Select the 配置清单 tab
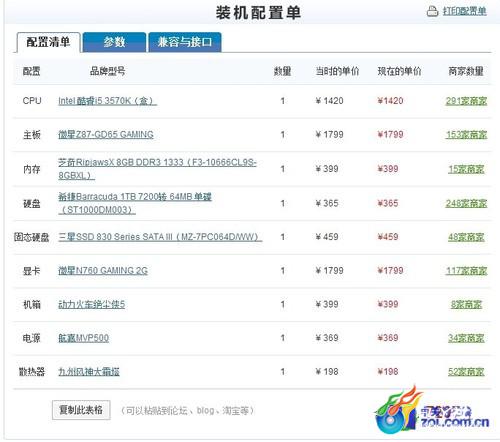The height and width of the screenshot is (442, 500). click(48, 42)
